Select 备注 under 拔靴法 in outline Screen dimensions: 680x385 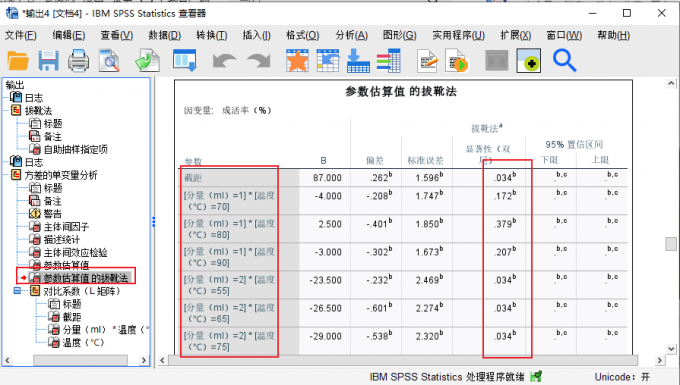click(53, 137)
